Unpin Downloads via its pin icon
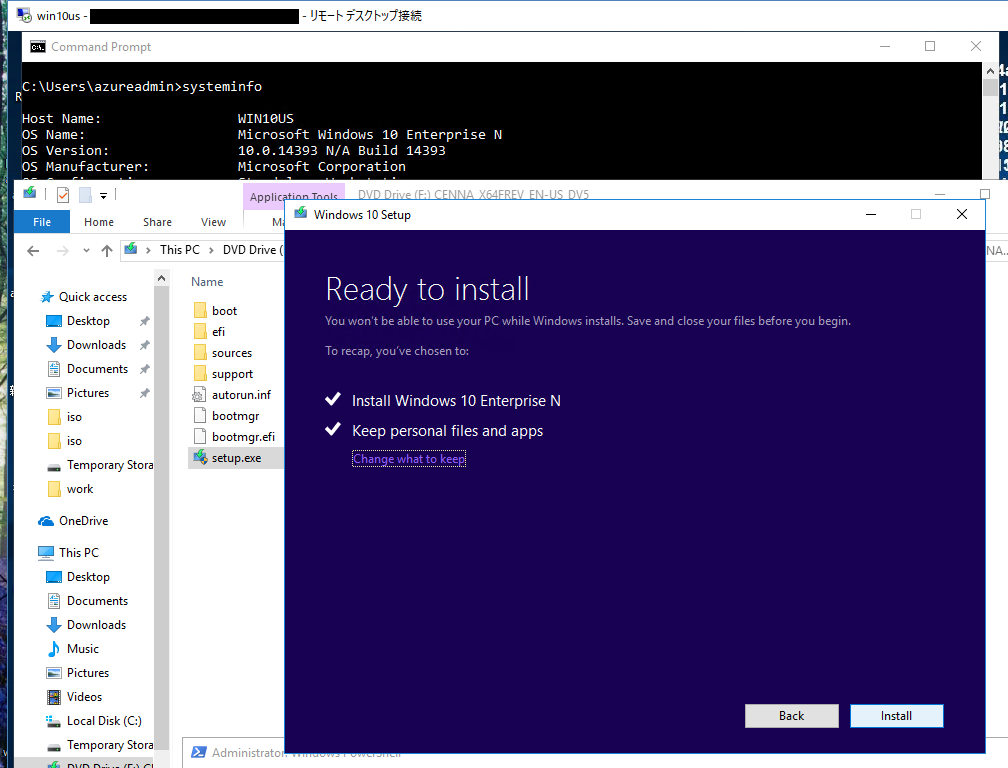 pyautogui.click(x=145, y=345)
